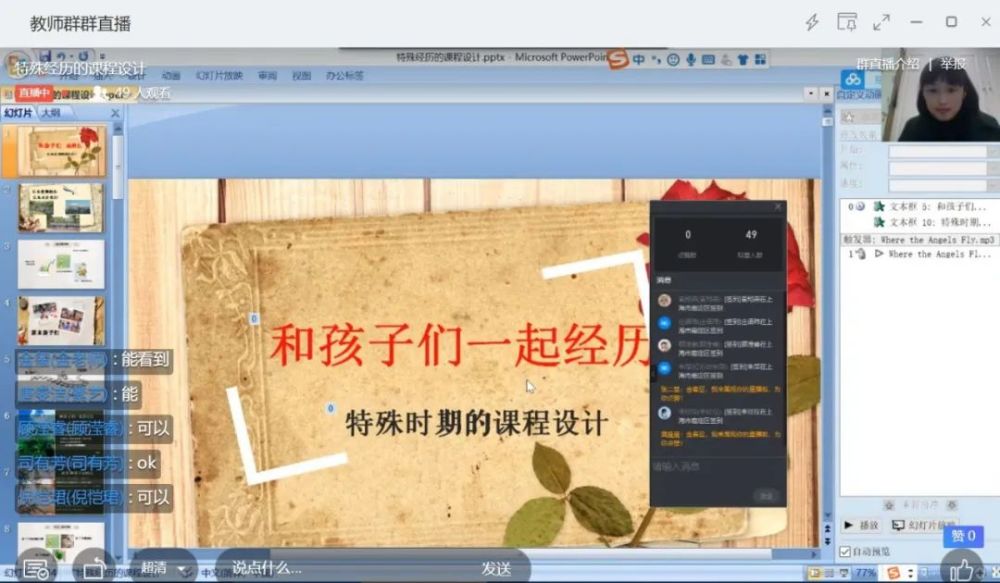
Task: Toggle the Sogou Chinese/English 中 mode
Action: coord(639,59)
